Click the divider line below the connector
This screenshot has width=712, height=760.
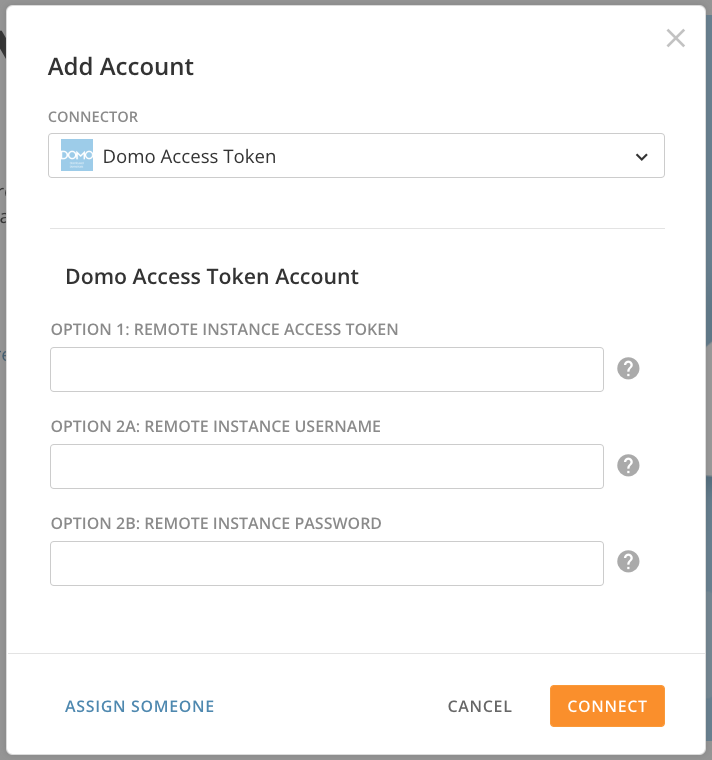click(x=357, y=228)
